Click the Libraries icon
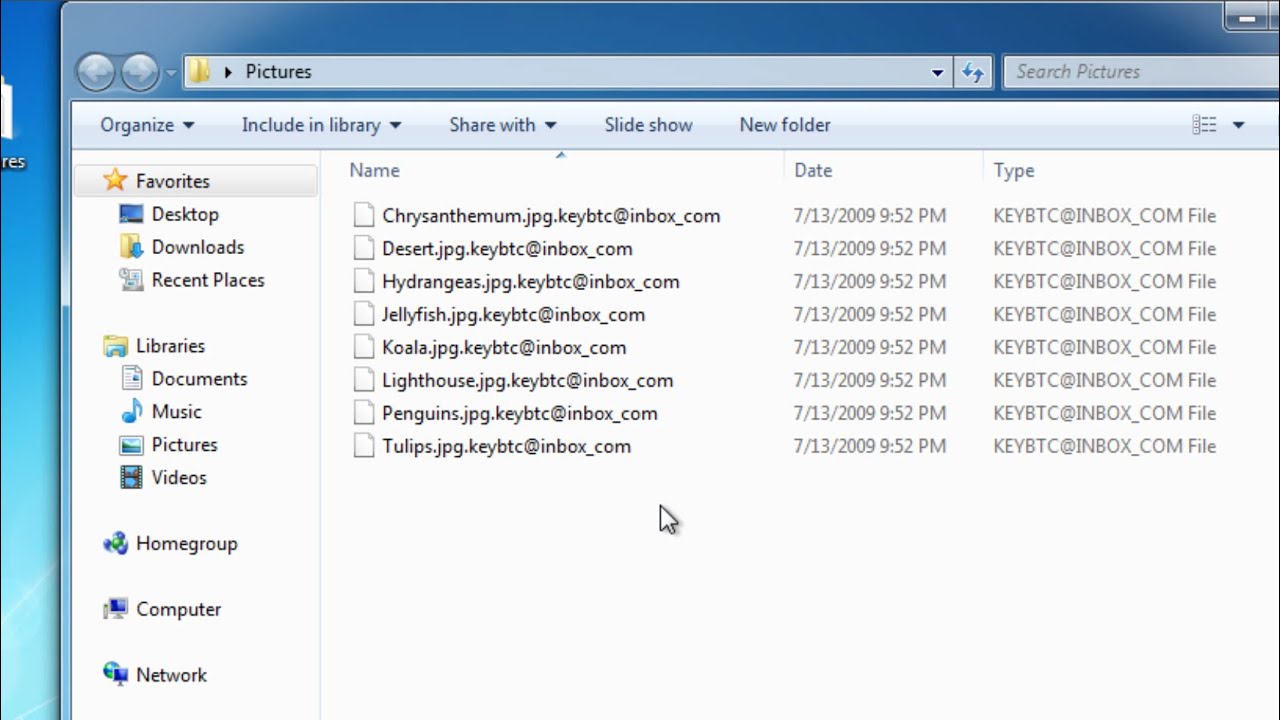This screenshot has width=1280, height=720. [116, 346]
